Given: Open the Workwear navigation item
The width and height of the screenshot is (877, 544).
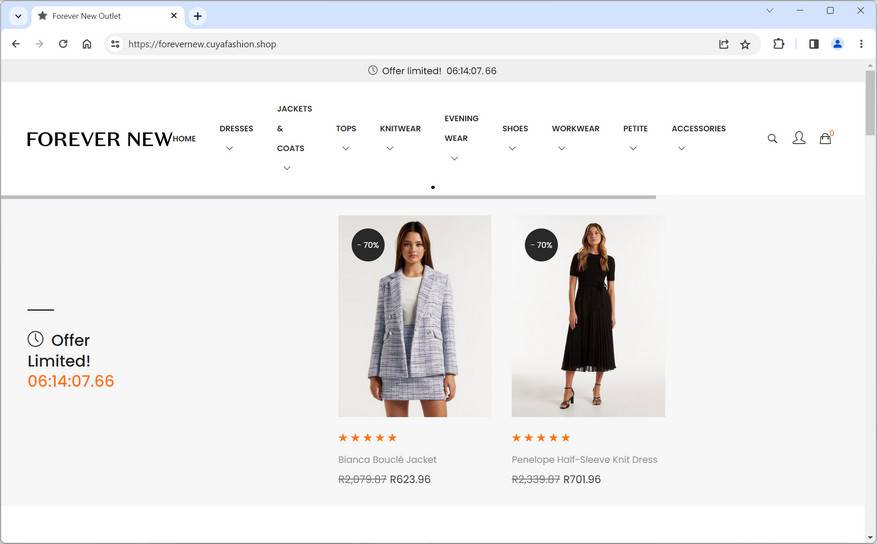Looking at the screenshot, I should click(x=575, y=129).
